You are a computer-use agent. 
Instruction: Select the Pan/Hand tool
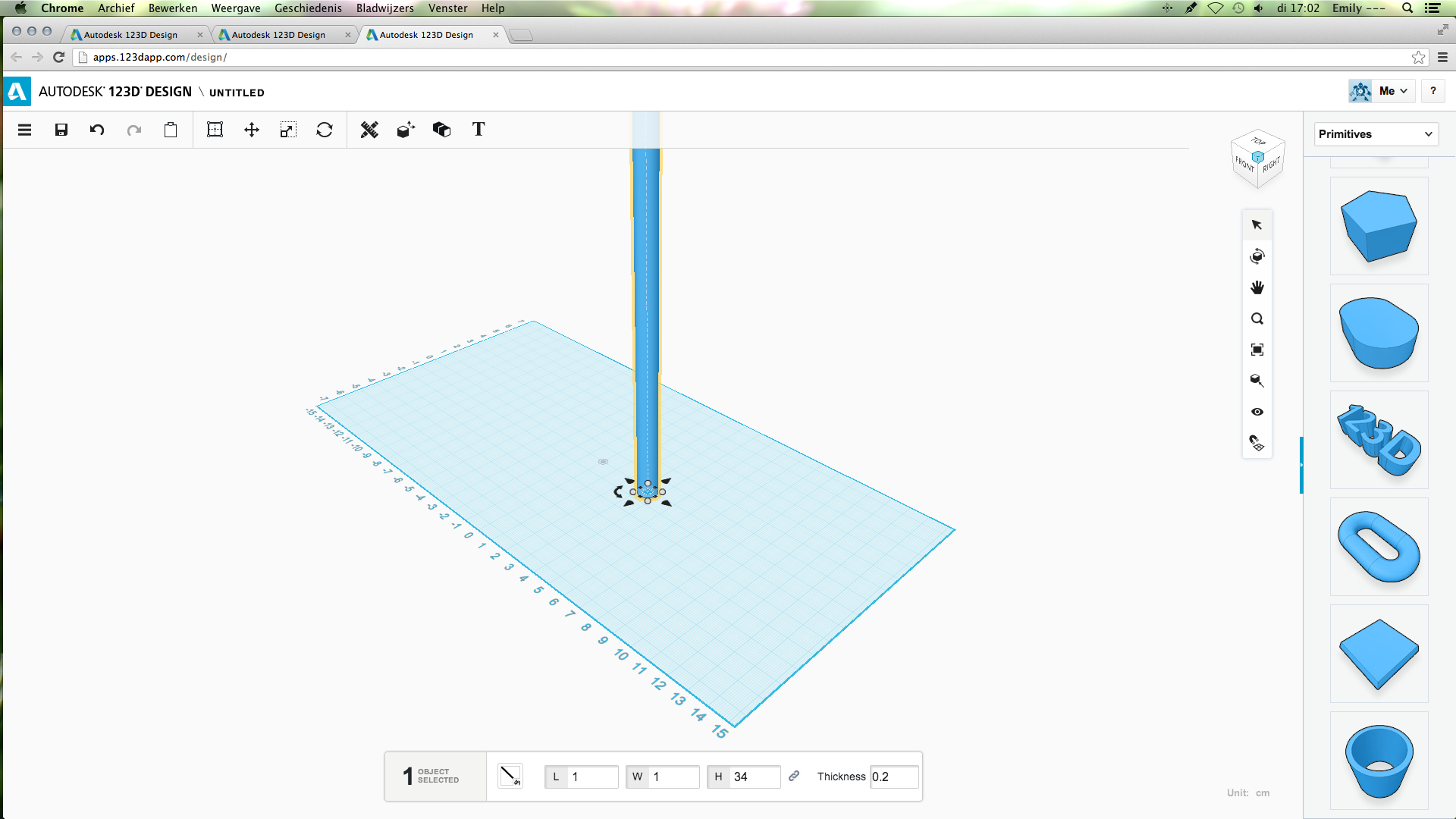[x=1257, y=287]
